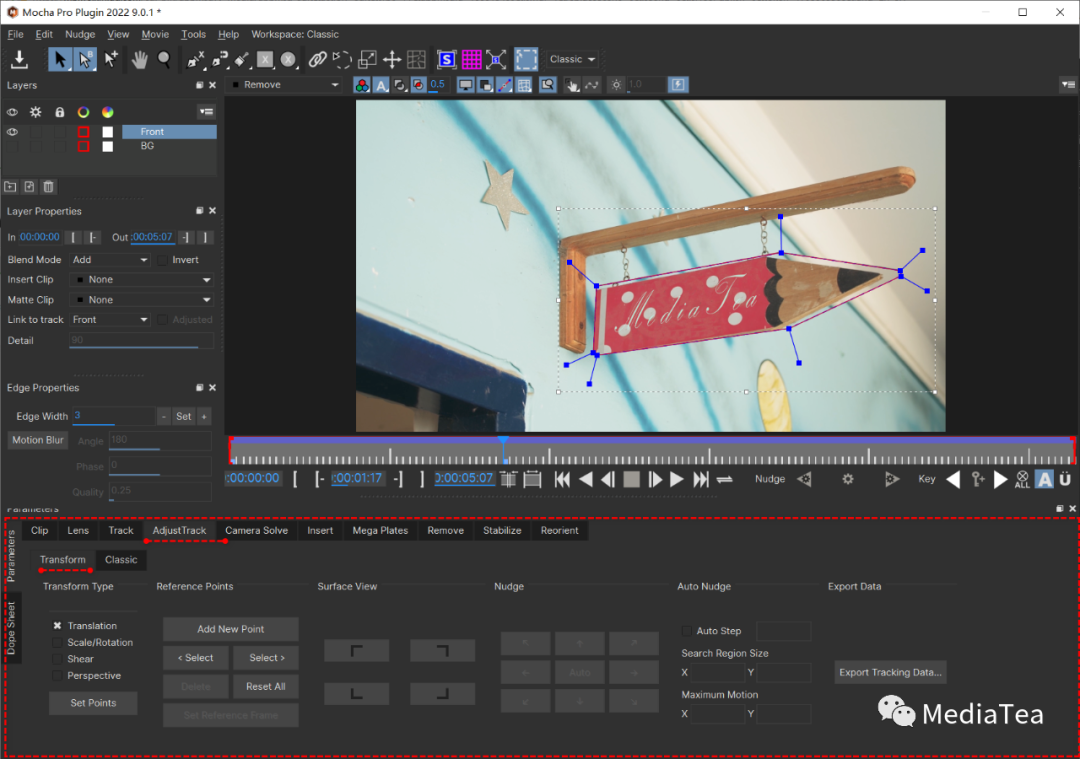Toggle the blue Surface S icon

click(446, 59)
